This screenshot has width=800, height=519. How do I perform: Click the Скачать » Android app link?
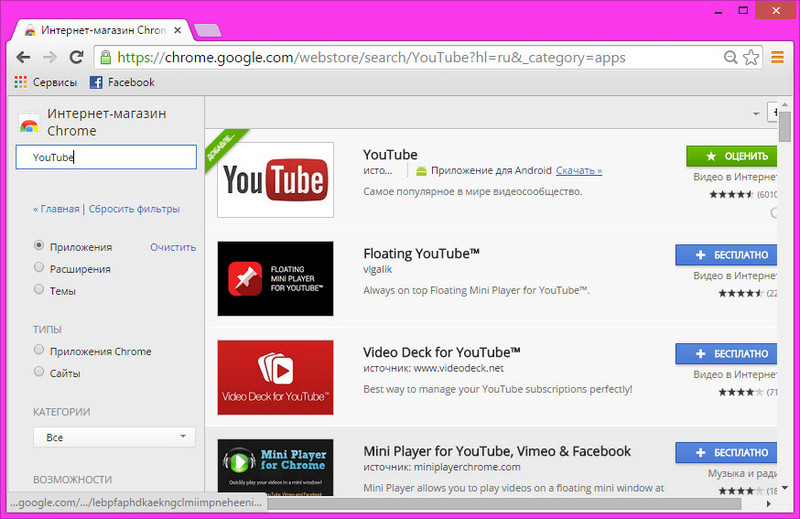coord(579,170)
